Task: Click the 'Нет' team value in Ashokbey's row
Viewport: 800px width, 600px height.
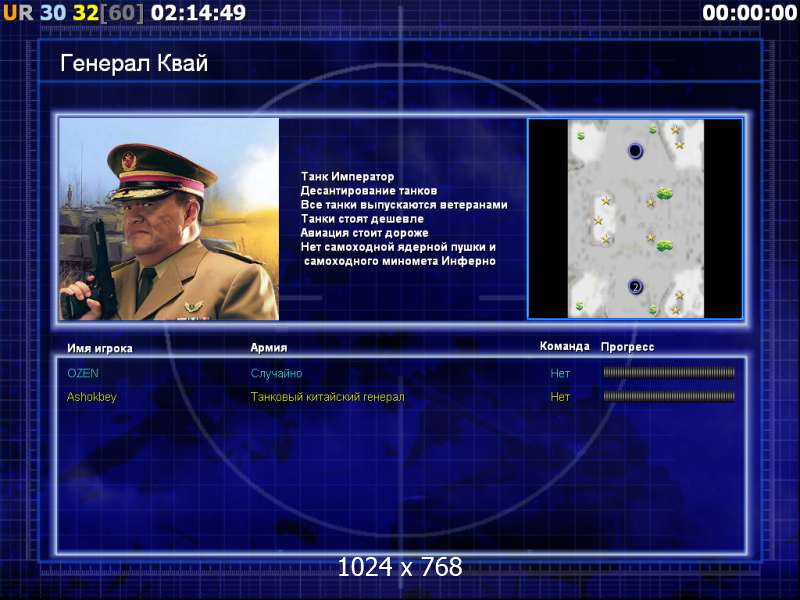Action: [x=560, y=397]
